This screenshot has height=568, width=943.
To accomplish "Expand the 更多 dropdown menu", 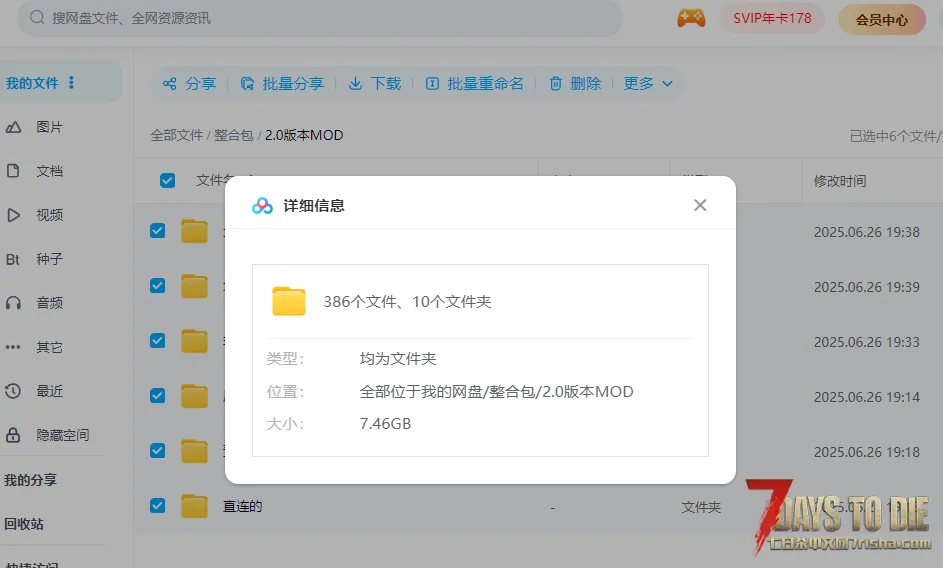I will (x=648, y=84).
